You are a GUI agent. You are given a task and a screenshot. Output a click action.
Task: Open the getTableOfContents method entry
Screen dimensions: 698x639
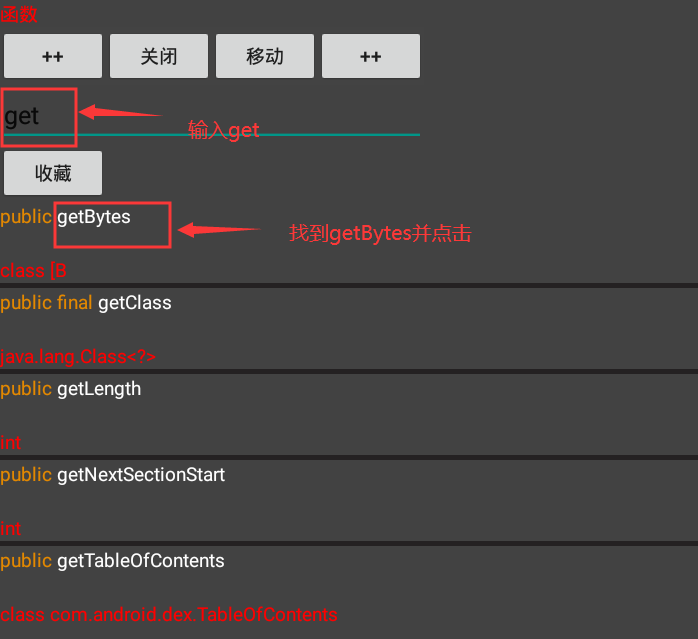point(140,560)
